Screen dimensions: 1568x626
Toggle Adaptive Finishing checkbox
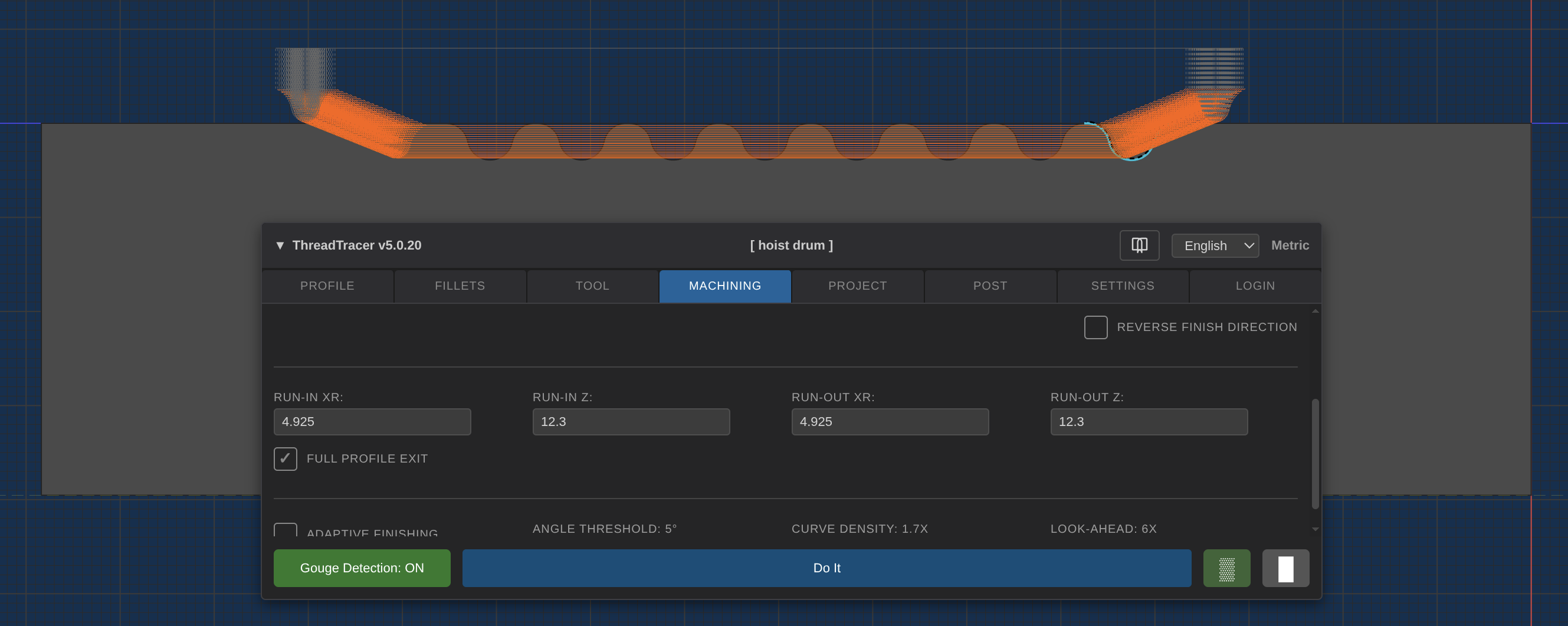(x=286, y=530)
